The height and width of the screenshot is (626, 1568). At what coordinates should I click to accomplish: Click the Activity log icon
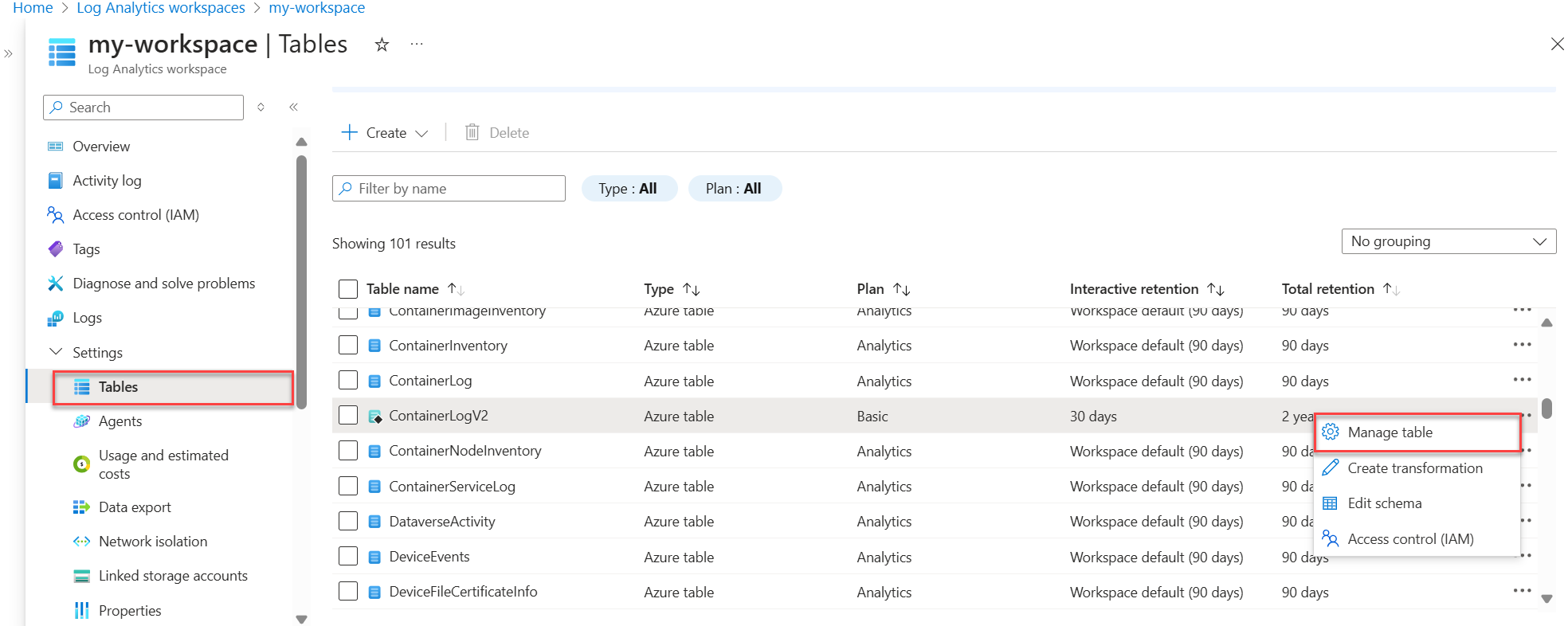point(55,181)
